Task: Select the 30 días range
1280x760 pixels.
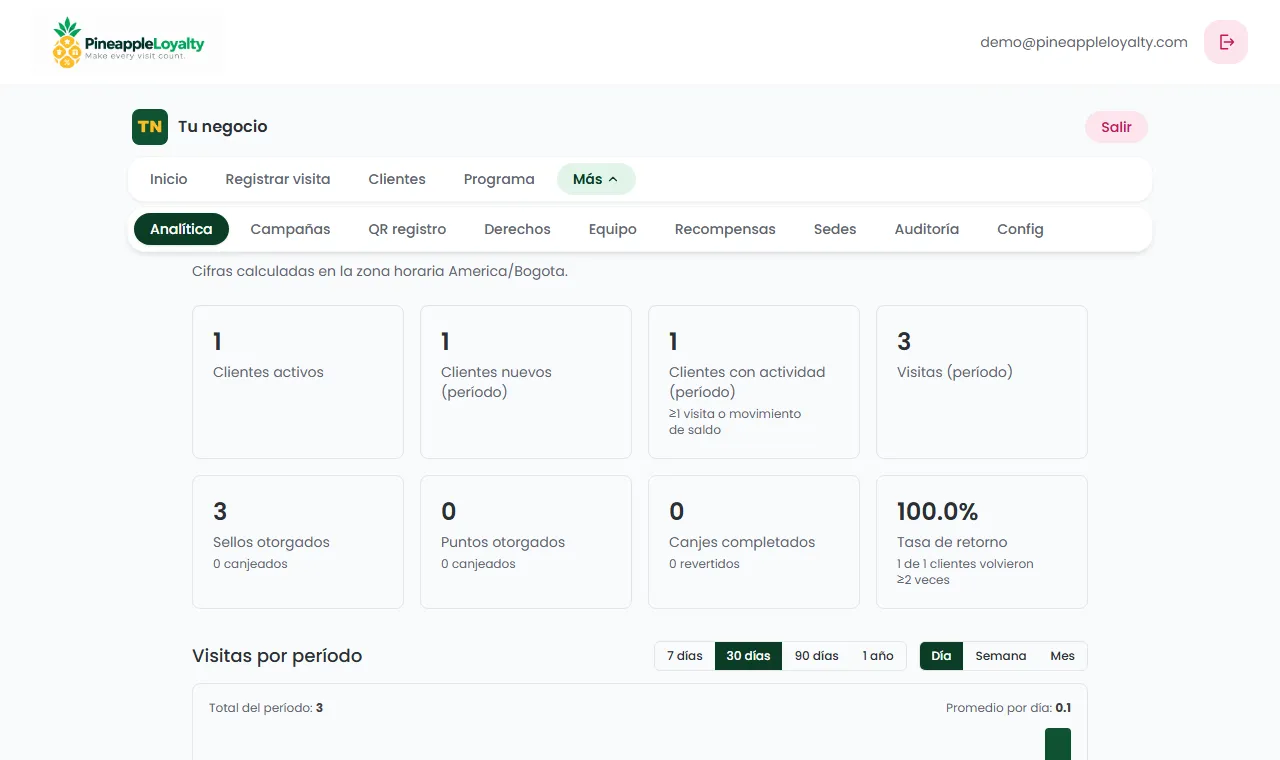Action: (x=748, y=656)
